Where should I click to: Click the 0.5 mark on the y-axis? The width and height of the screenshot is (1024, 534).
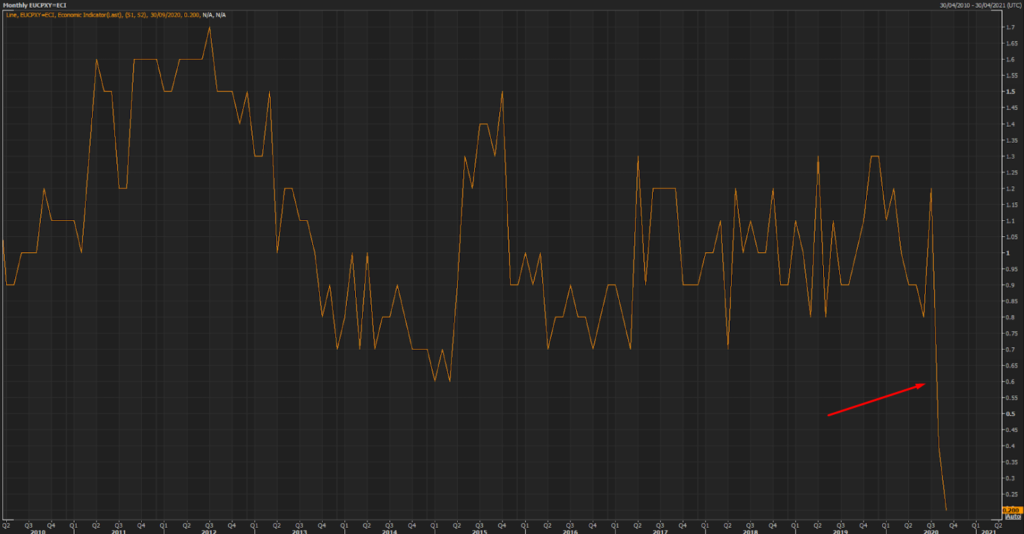(1008, 413)
